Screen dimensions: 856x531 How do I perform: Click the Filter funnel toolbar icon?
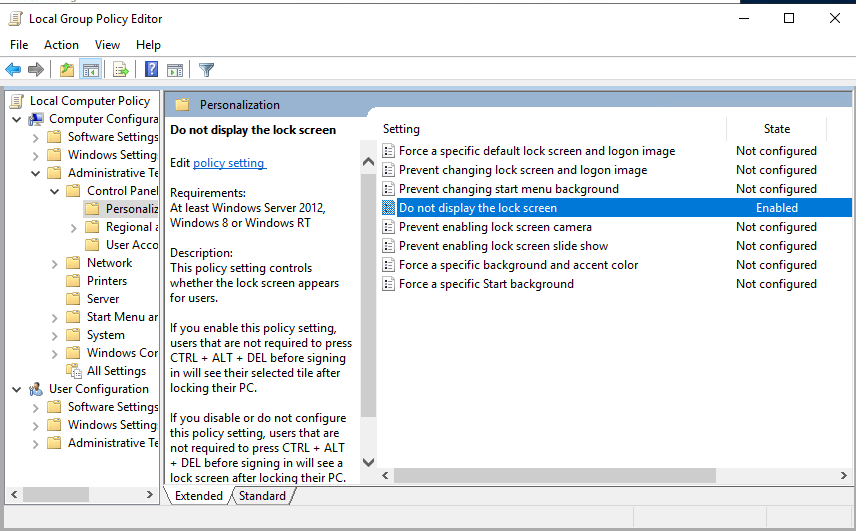pos(206,69)
